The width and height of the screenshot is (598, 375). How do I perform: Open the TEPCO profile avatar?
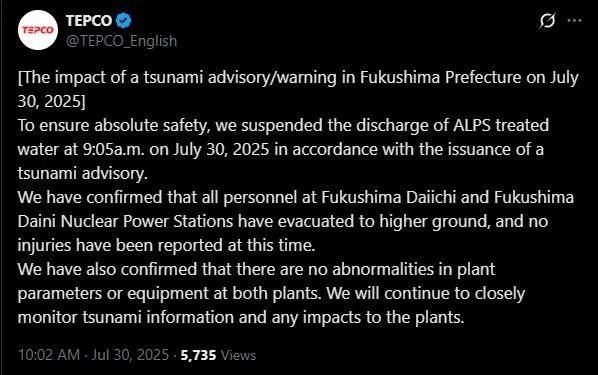38,30
